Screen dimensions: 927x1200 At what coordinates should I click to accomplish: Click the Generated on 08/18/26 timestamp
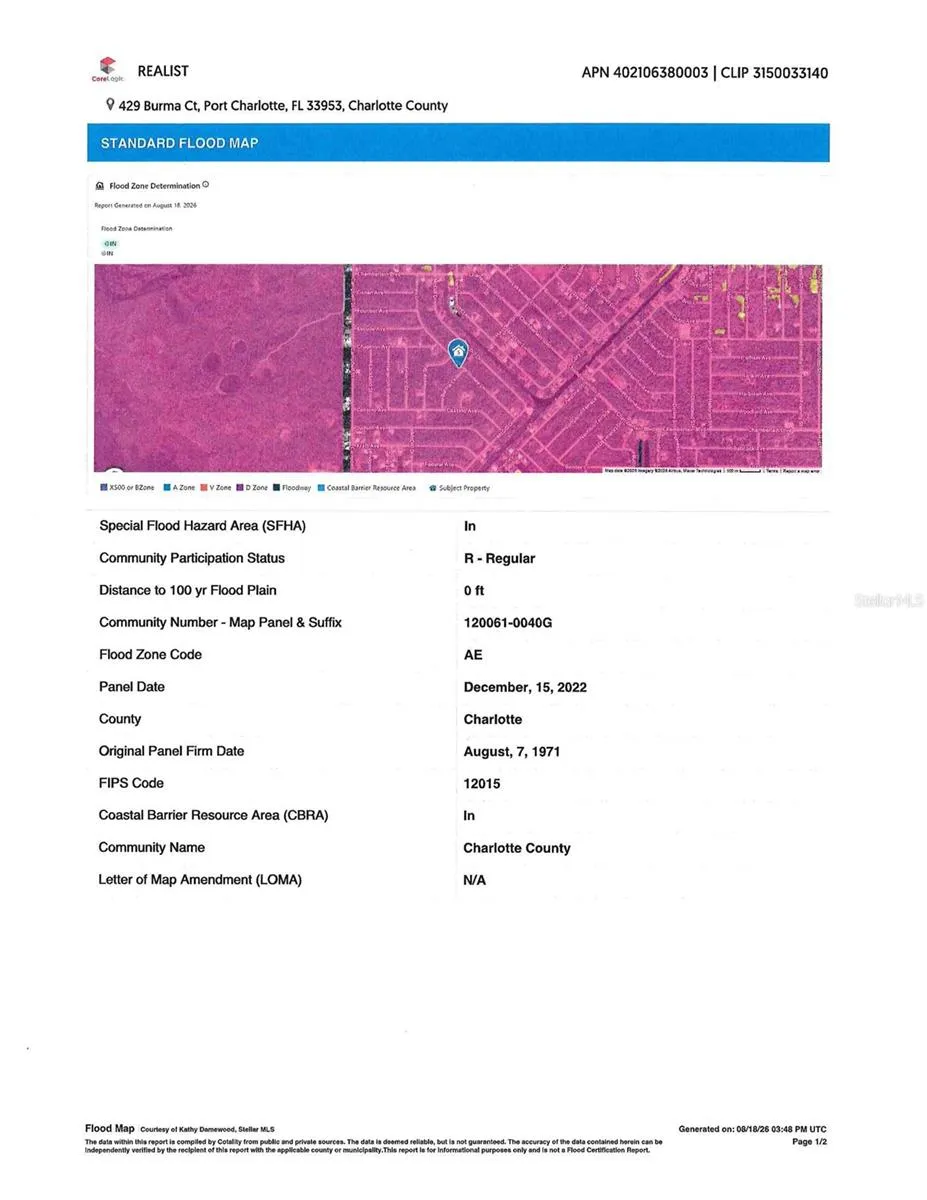[752, 1129]
